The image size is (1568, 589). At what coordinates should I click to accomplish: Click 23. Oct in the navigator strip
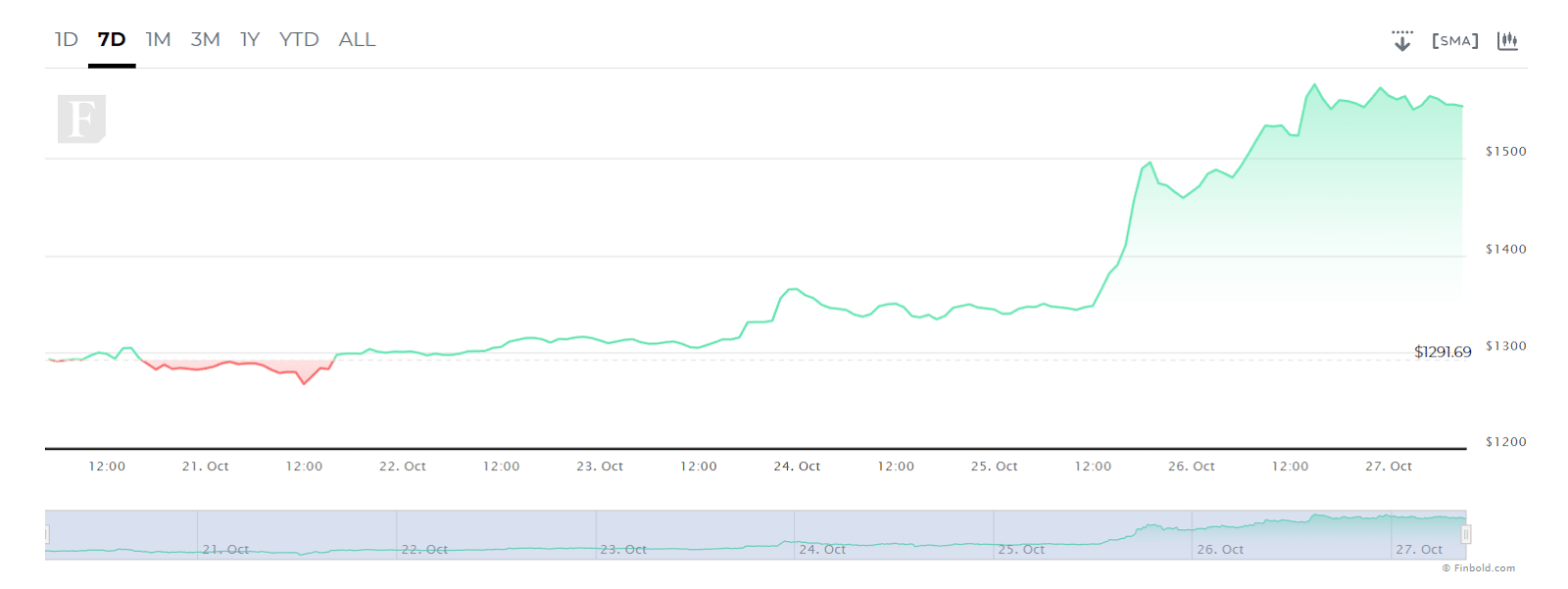pyautogui.click(x=623, y=550)
